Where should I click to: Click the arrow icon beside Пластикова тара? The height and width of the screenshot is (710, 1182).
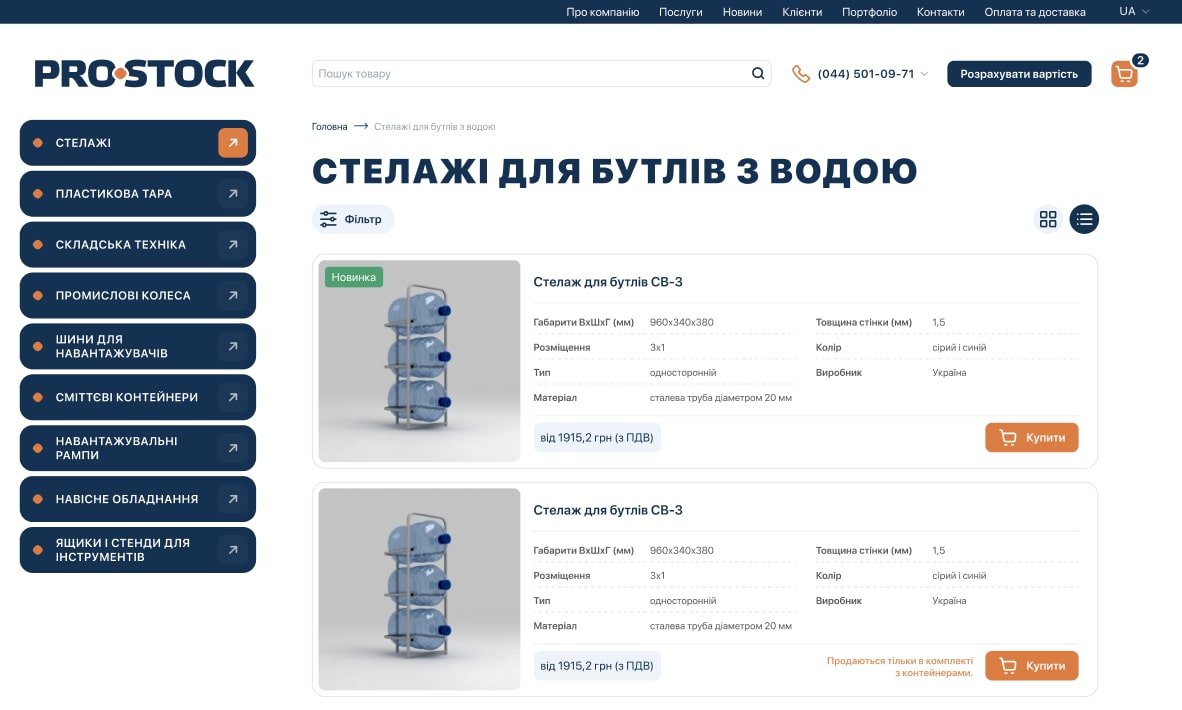(x=233, y=194)
